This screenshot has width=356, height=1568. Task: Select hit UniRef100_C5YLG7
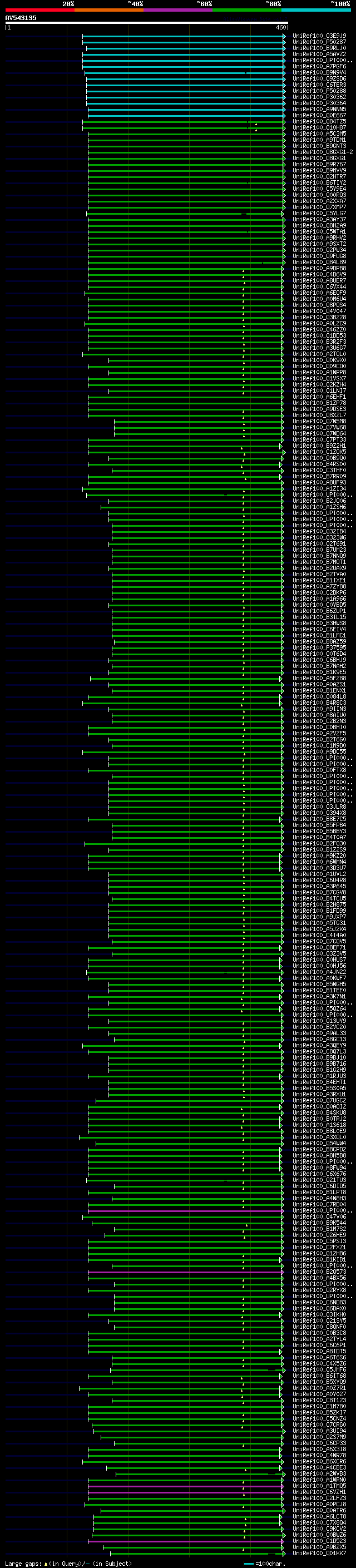[x=319, y=213]
